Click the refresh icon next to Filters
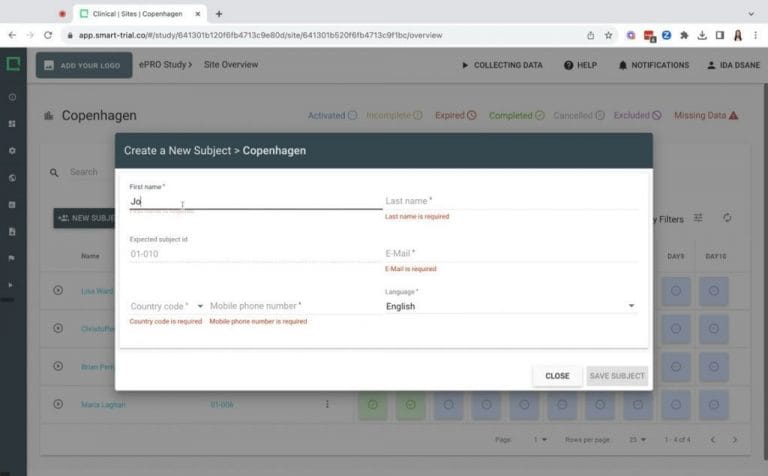 point(727,218)
